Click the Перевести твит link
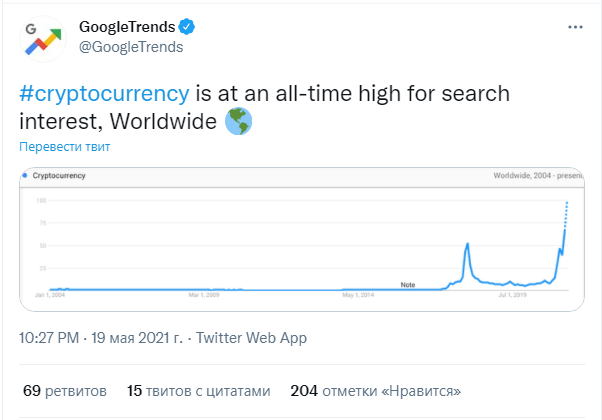This screenshot has width=602, height=420. click(x=64, y=146)
